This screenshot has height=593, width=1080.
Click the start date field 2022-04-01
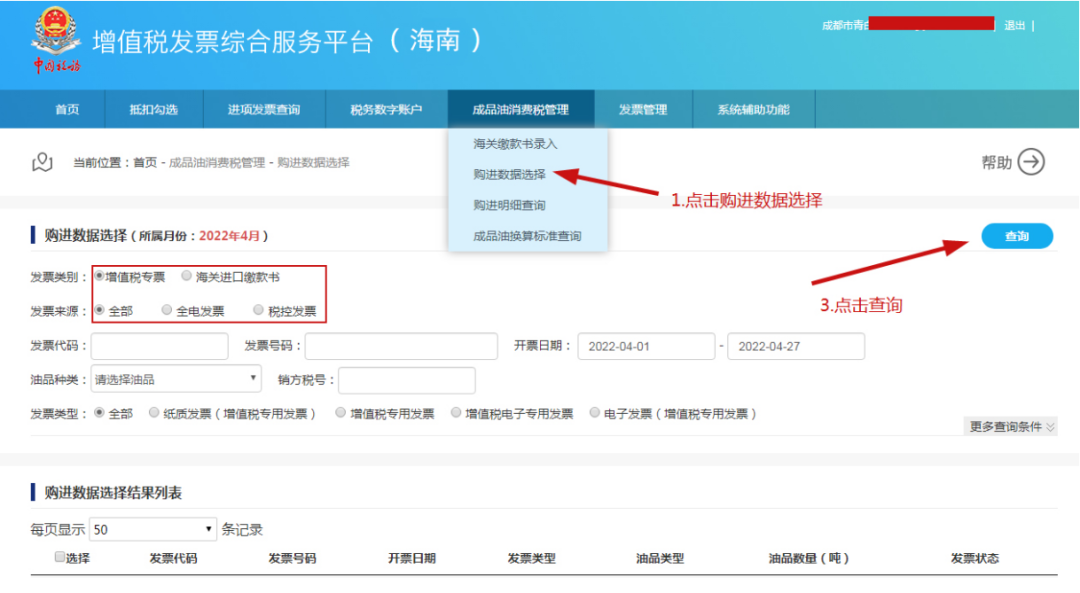(646, 346)
